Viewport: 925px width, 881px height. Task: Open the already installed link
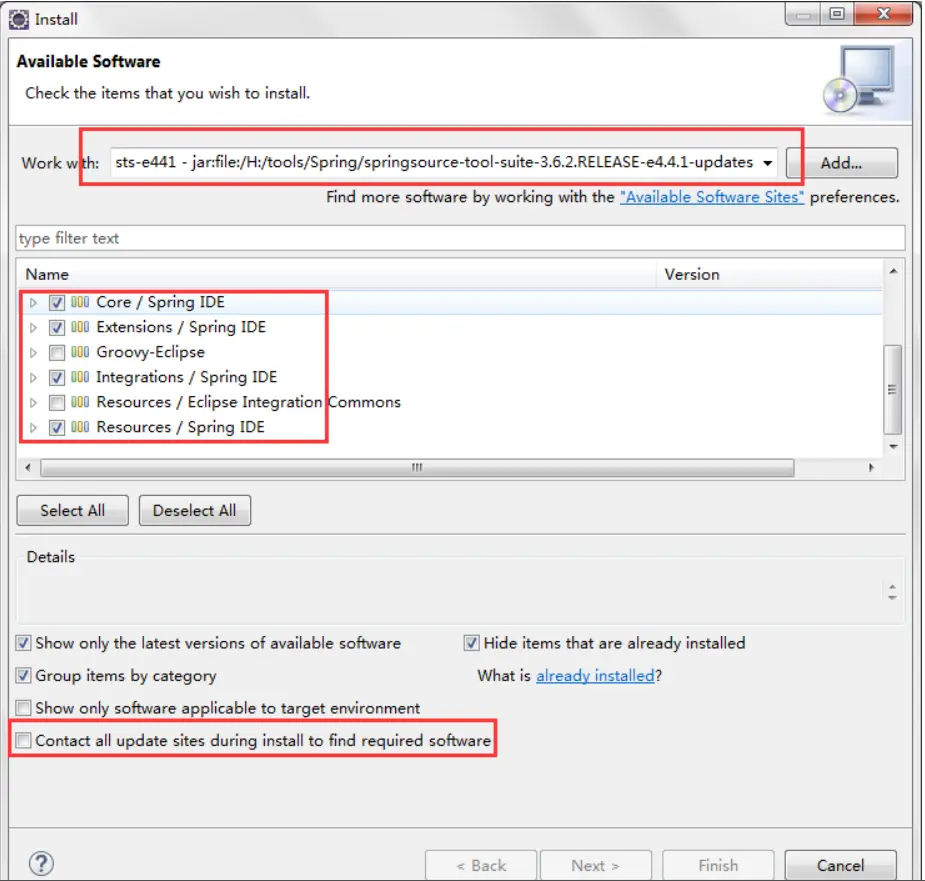595,675
